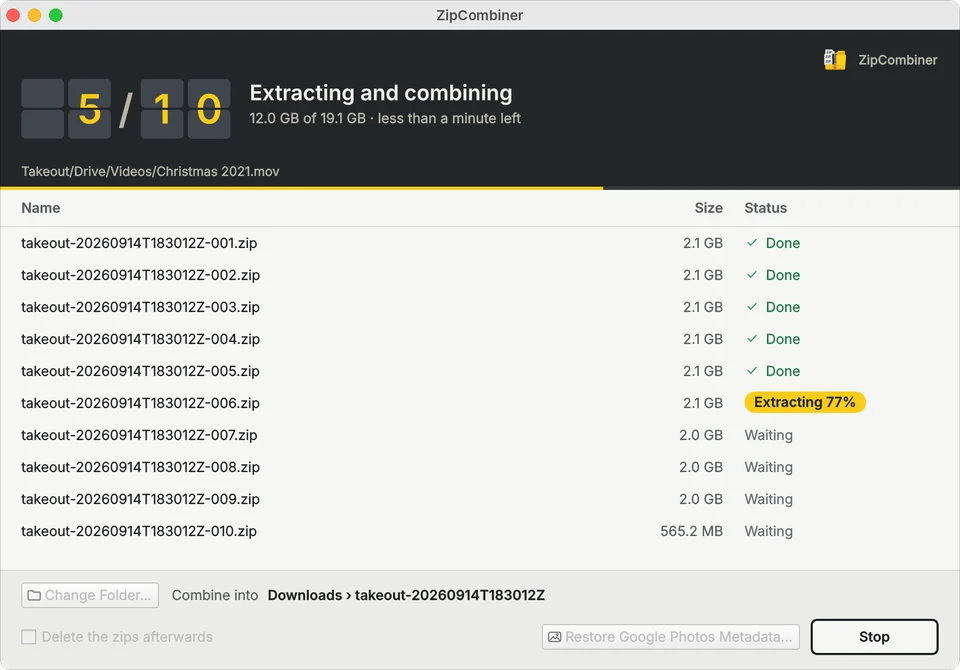The width and height of the screenshot is (960, 670).
Task: Click the photo icon in Restore Metadata button
Action: 555,637
